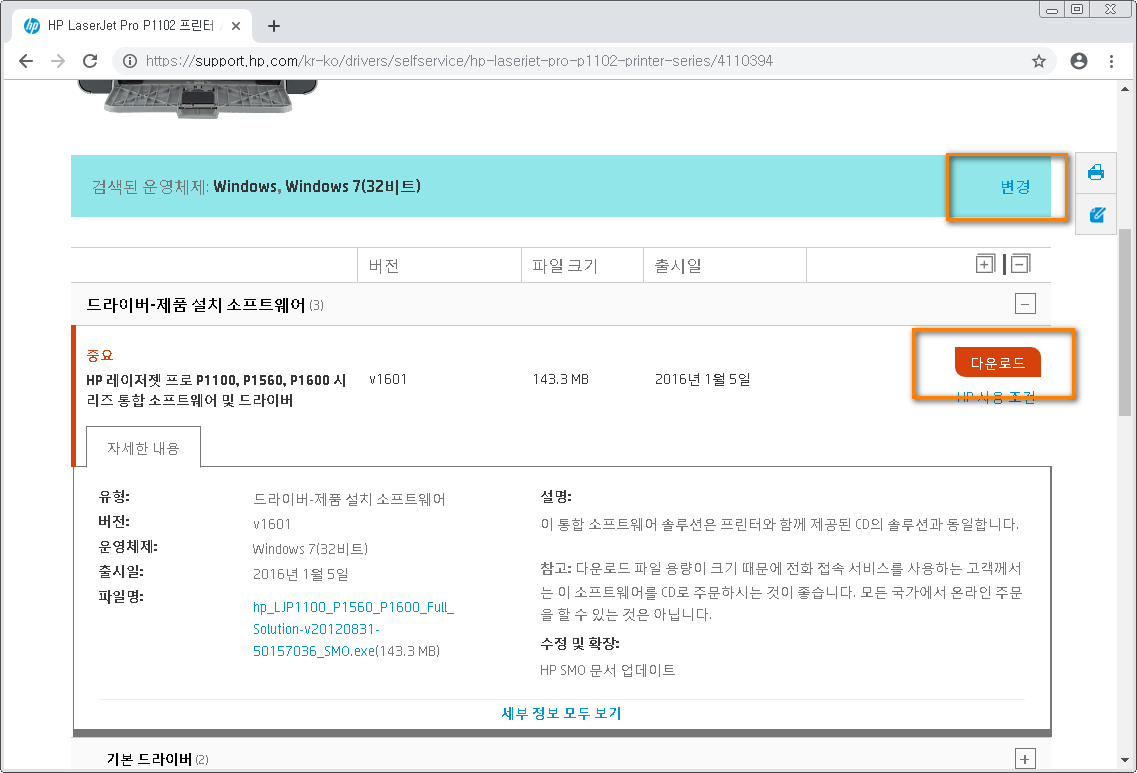Open the Chrome profile account icon

click(1079, 61)
